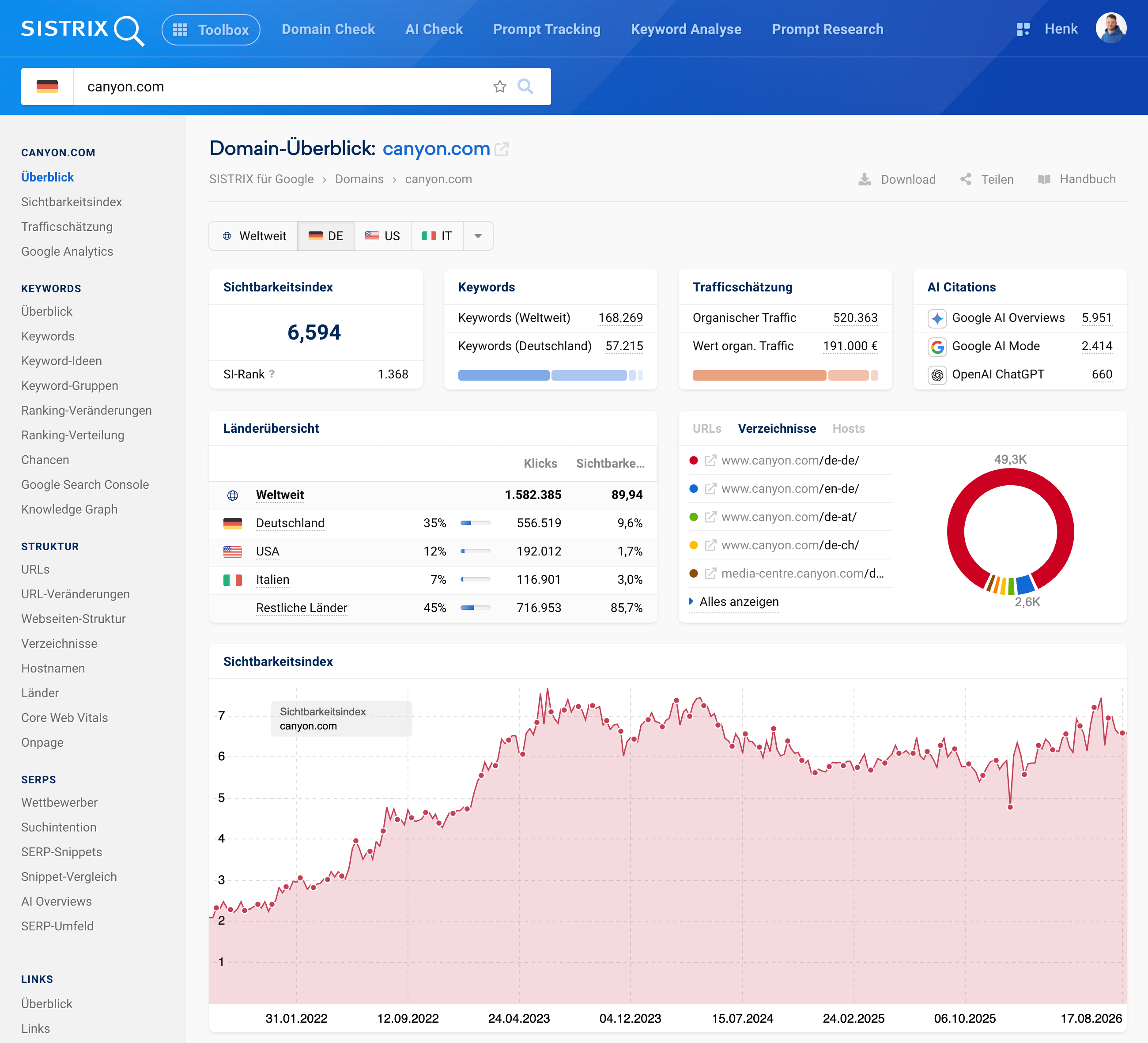Click the SI-Rank question mark help icon
Screen dimensions: 1148x1043
pos(272,374)
